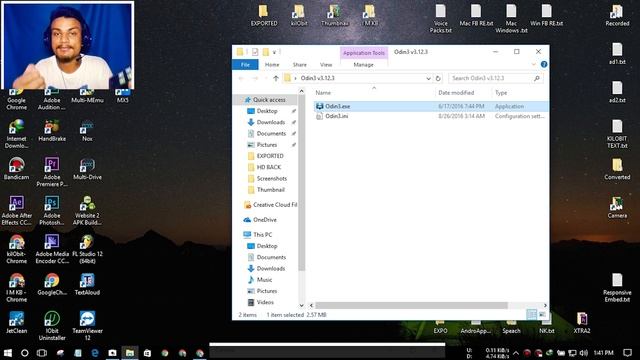Open Adobe After Effects desktop shortcut
Viewport: 640px width, 360px height.
tap(16, 211)
